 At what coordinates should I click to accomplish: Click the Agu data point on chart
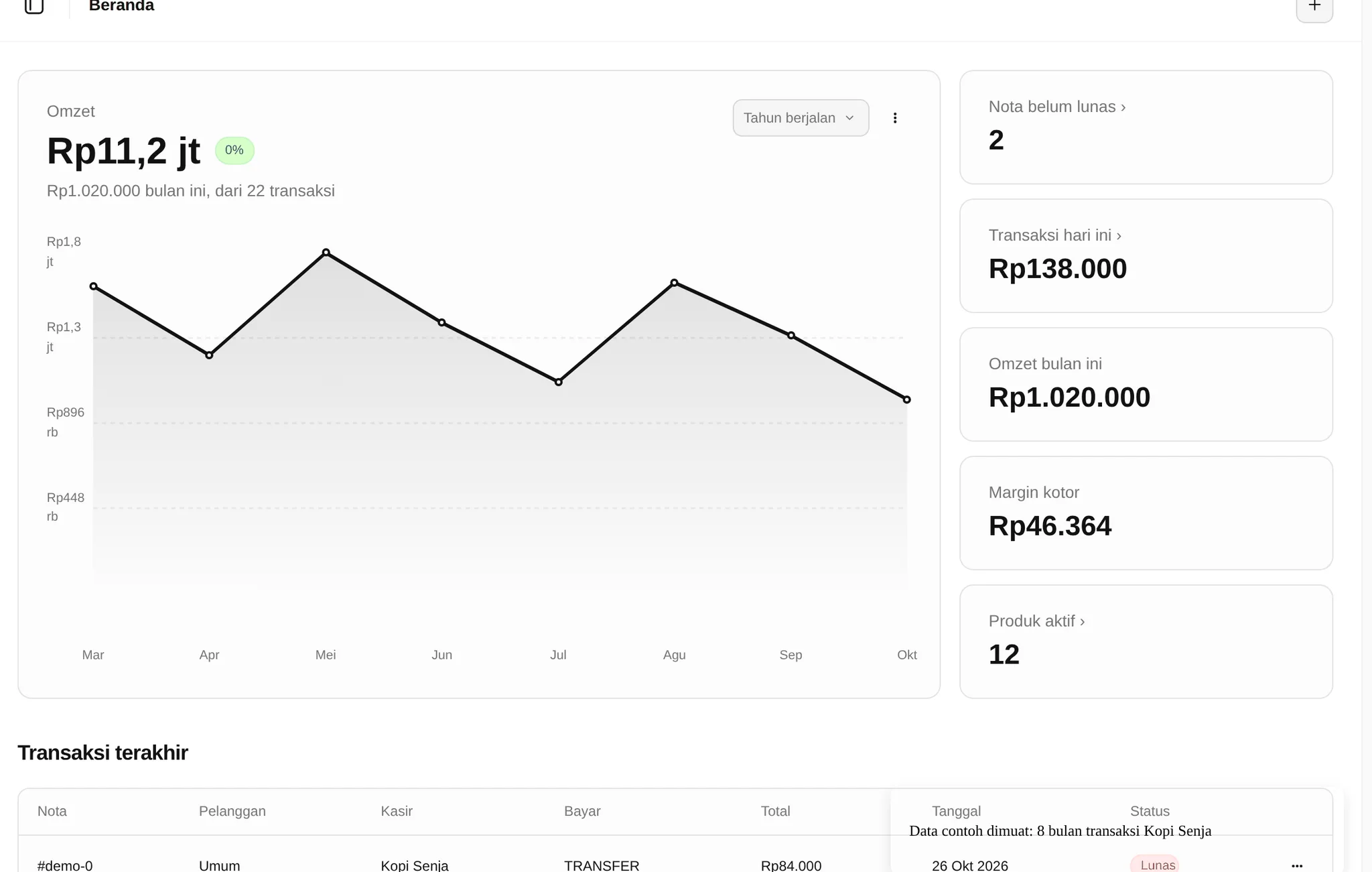[x=675, y=283]
